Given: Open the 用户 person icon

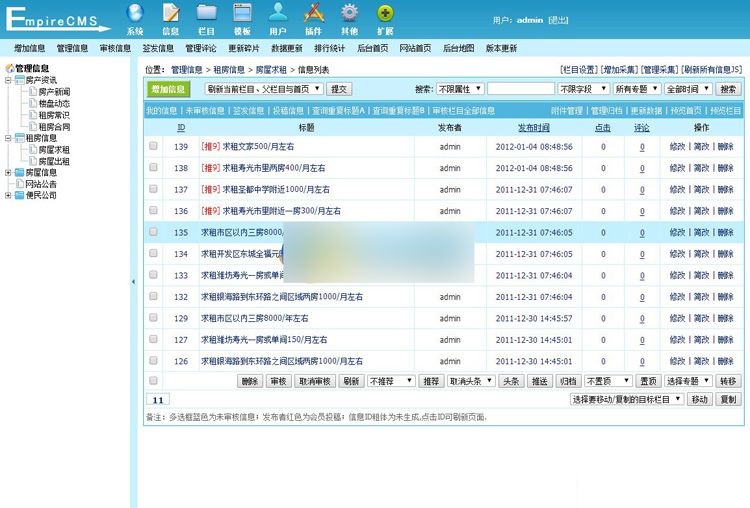Looking at the screenshot, I should [x=278, y=13].
